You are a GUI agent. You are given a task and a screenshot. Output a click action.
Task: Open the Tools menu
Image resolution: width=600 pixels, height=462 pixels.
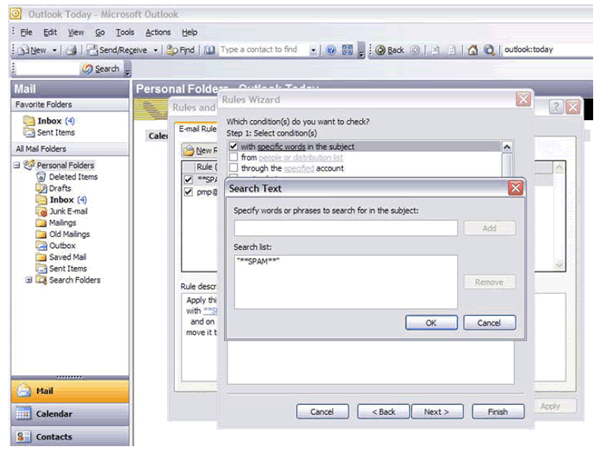click(125, 33)
